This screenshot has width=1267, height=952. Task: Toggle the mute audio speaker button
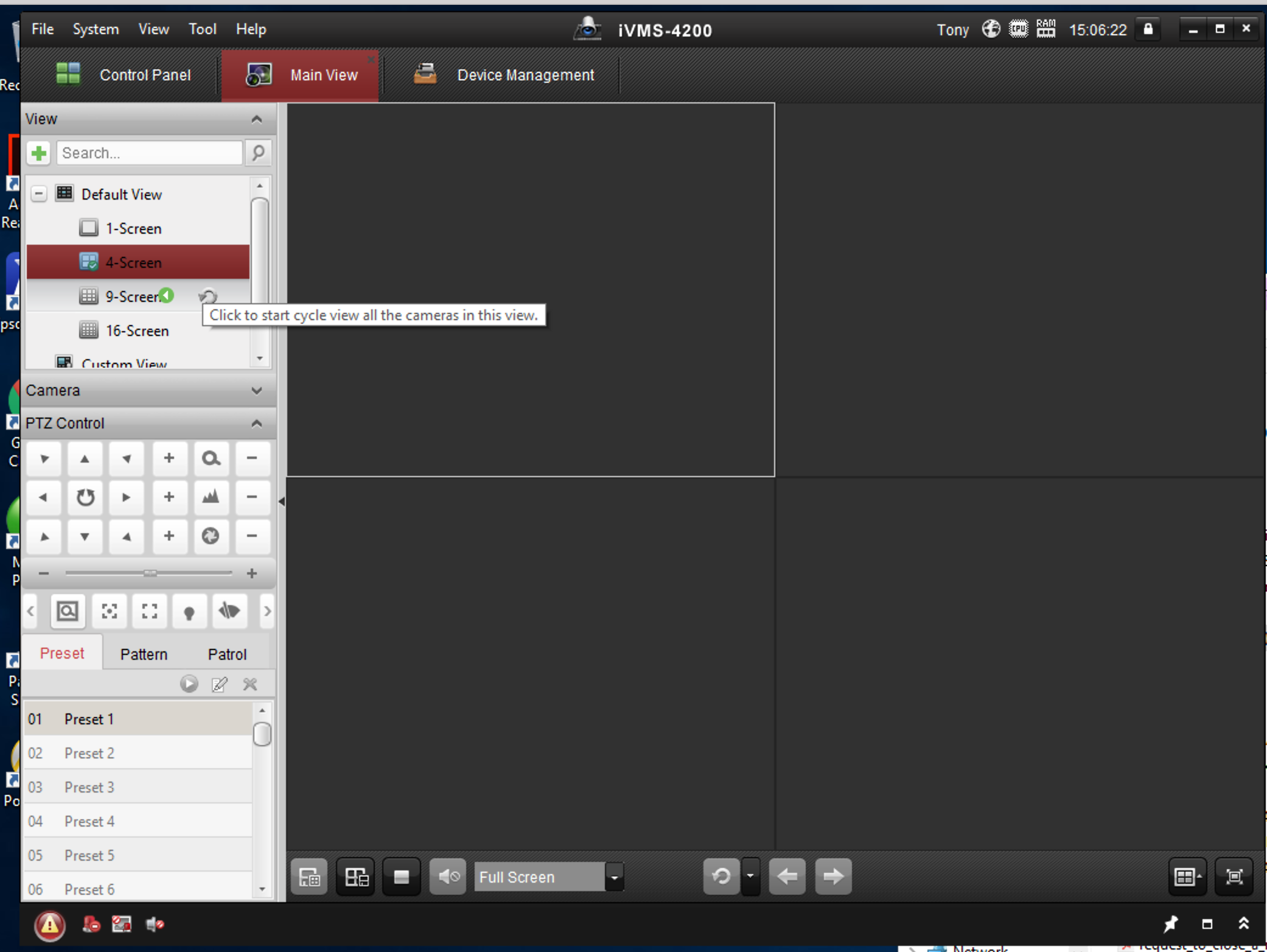[x=448, y=877]
